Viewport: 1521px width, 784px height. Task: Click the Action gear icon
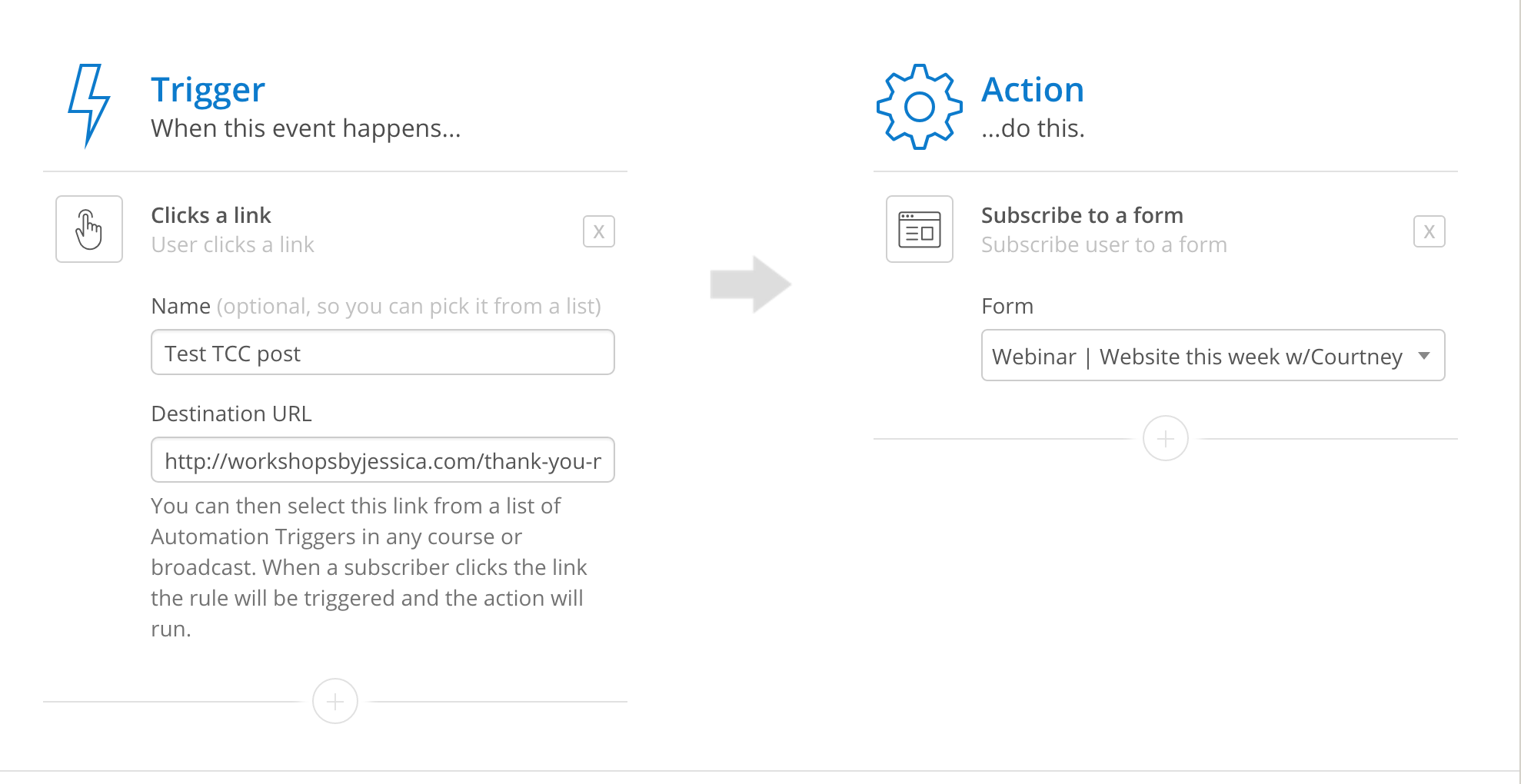919,107
